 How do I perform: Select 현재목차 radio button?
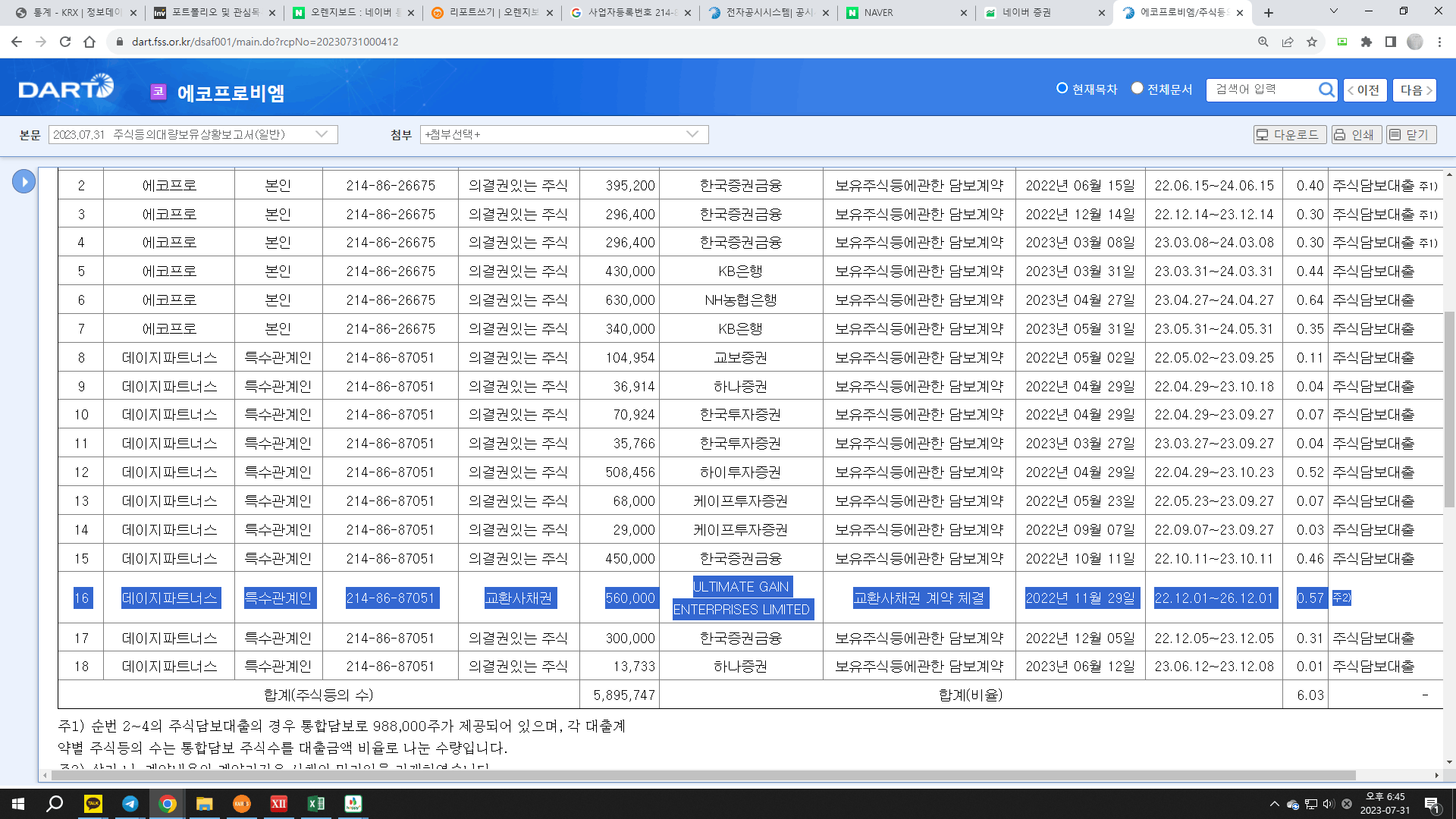click(1062, 89)
